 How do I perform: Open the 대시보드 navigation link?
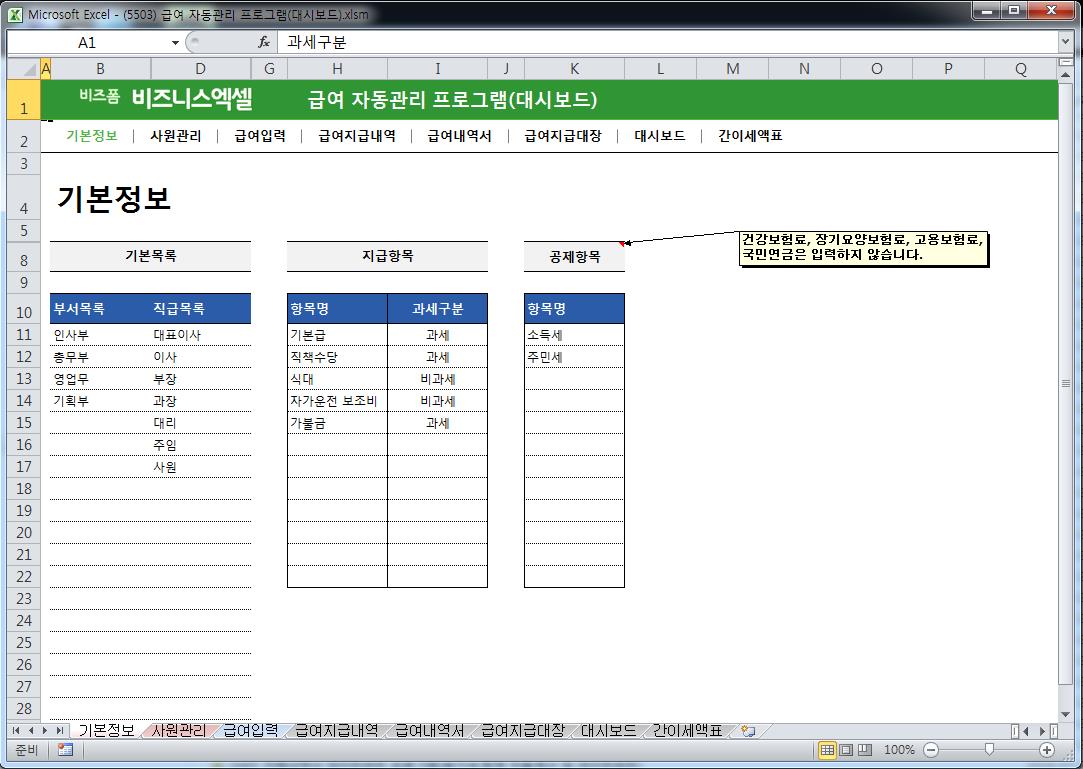[660, 136]
